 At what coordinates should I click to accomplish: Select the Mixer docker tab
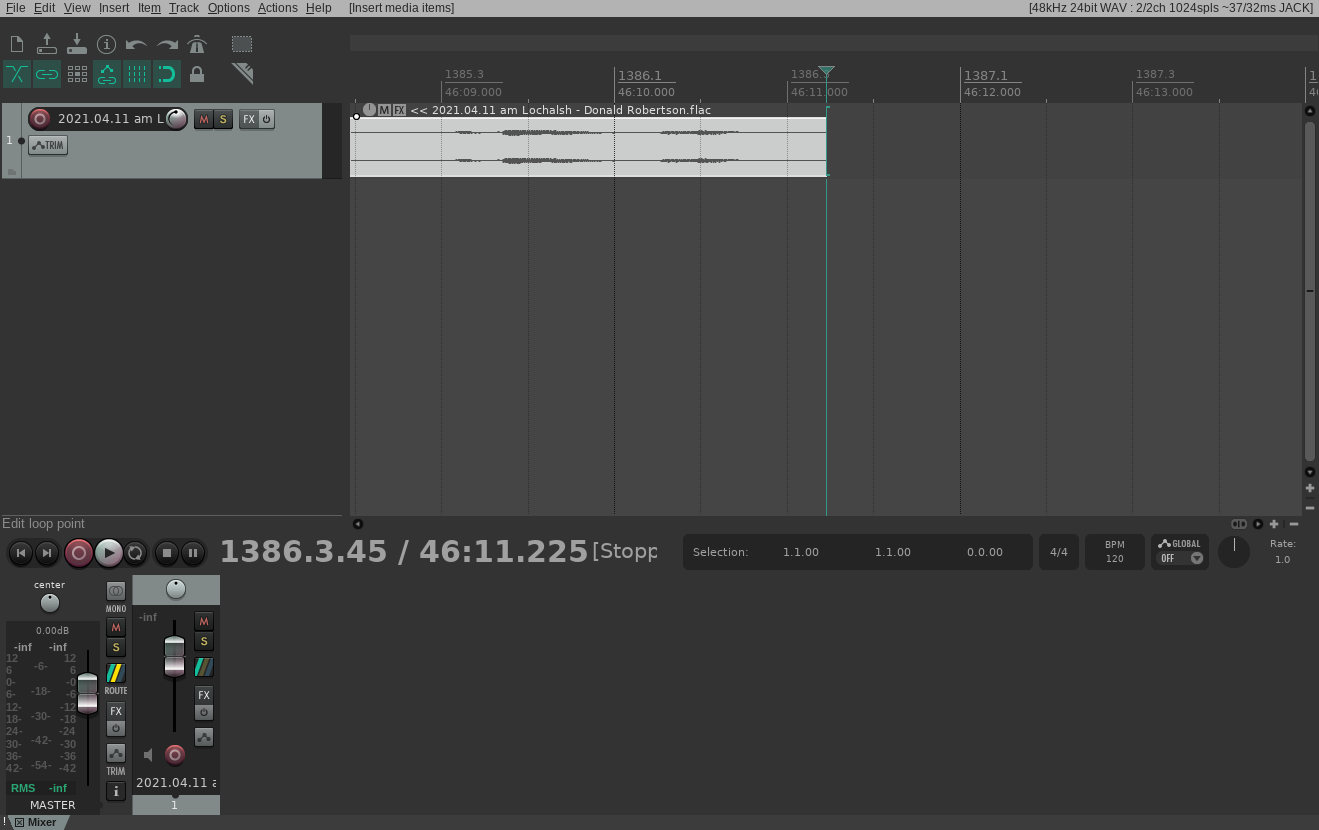click(36, 822)
